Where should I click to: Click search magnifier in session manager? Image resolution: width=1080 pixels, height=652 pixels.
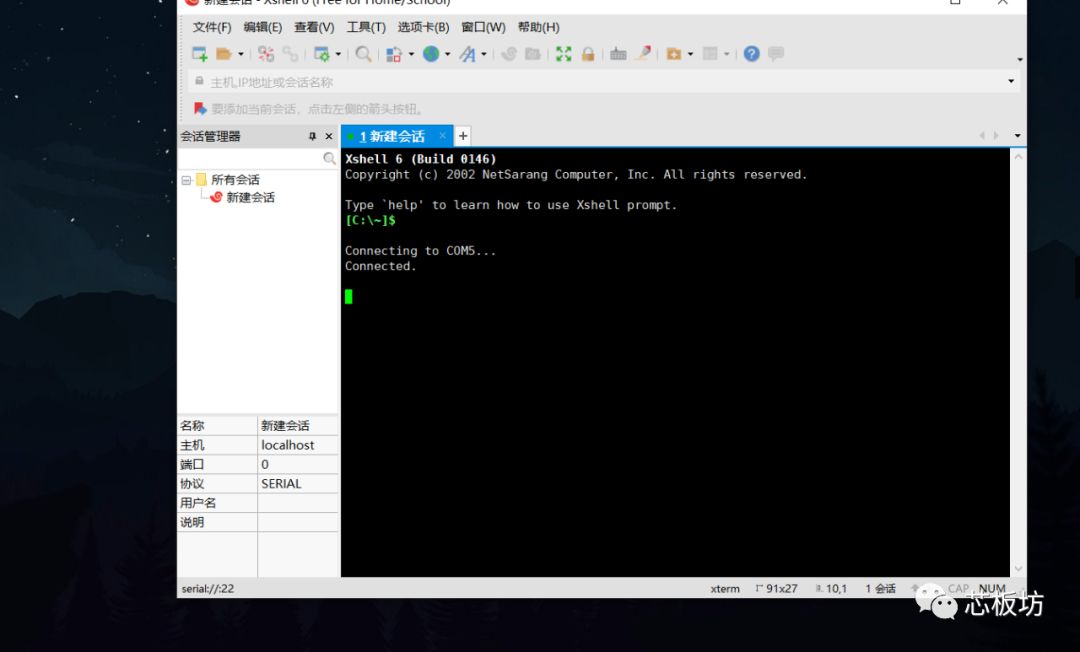point(330,158)
